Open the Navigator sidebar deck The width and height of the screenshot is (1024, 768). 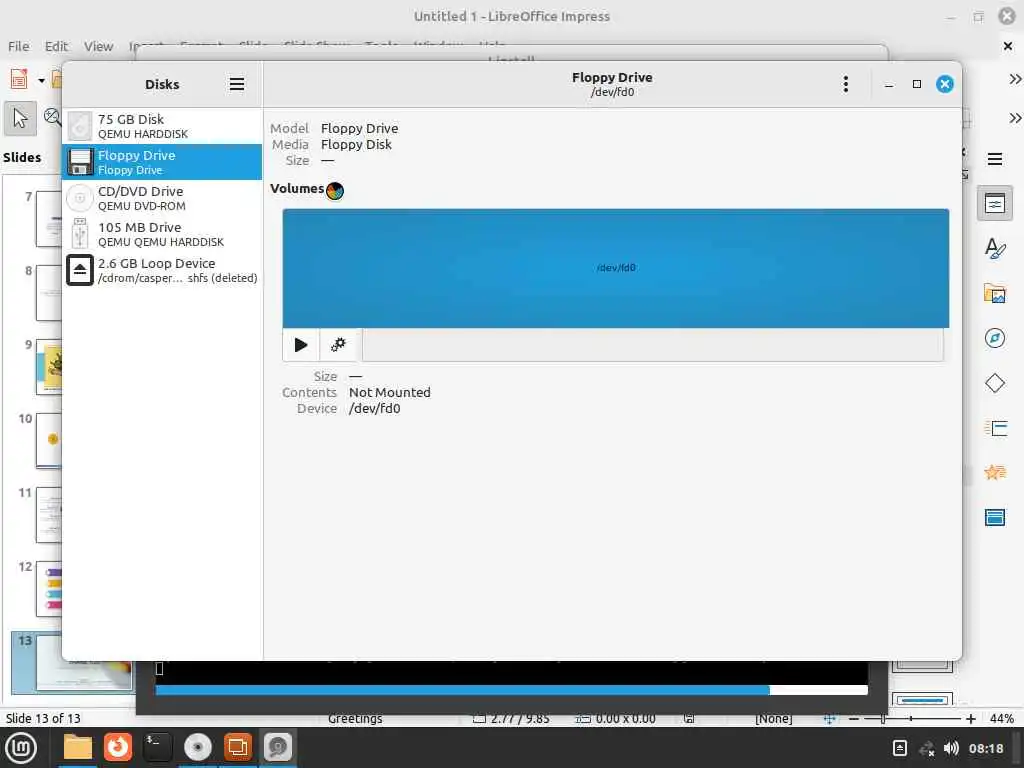pos(995,338)
